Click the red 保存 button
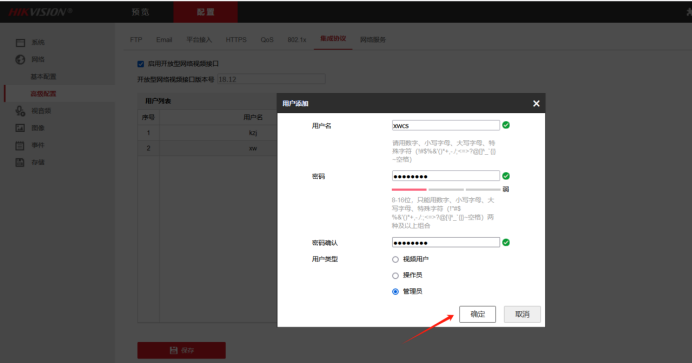 pos(181,350)
